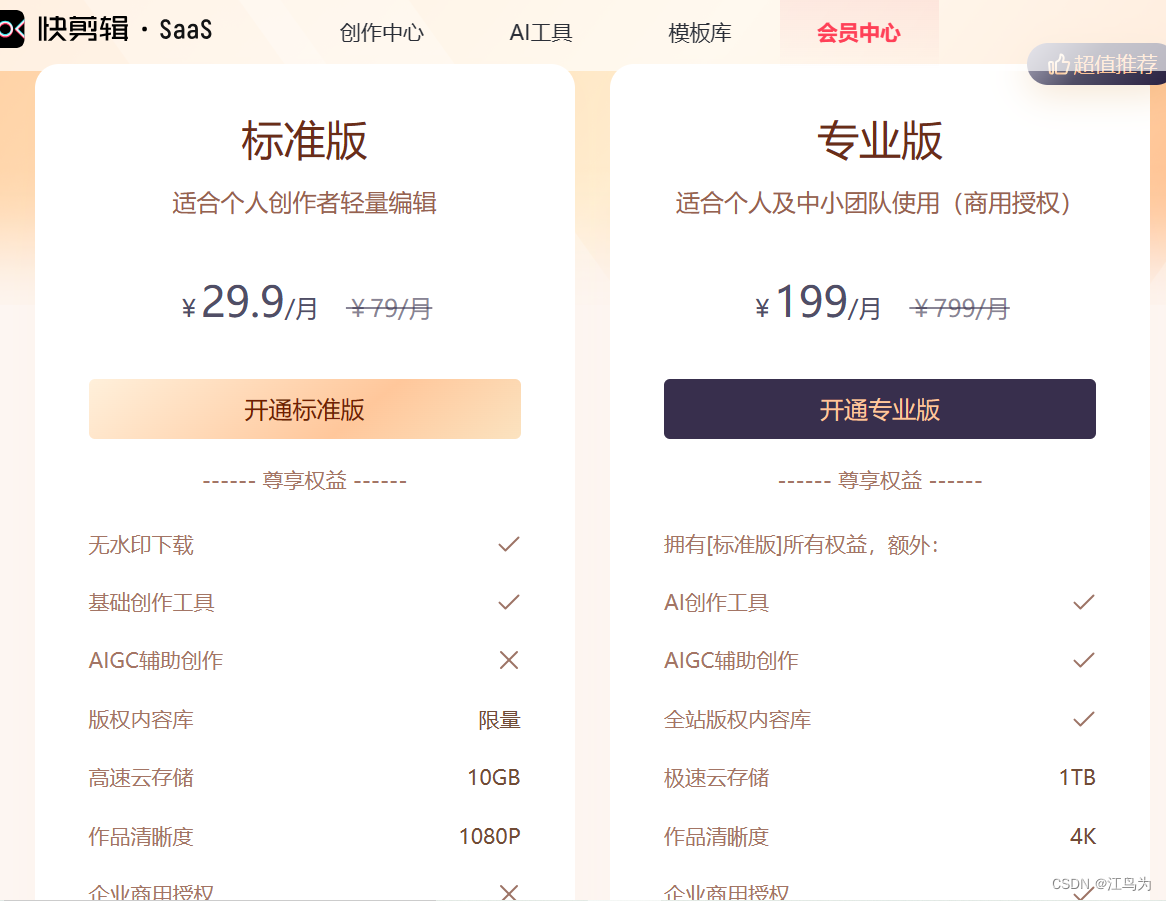
Task: Select the highlighted 会员中心 tab
Action: pyautogui.click(x=859, y=32)
